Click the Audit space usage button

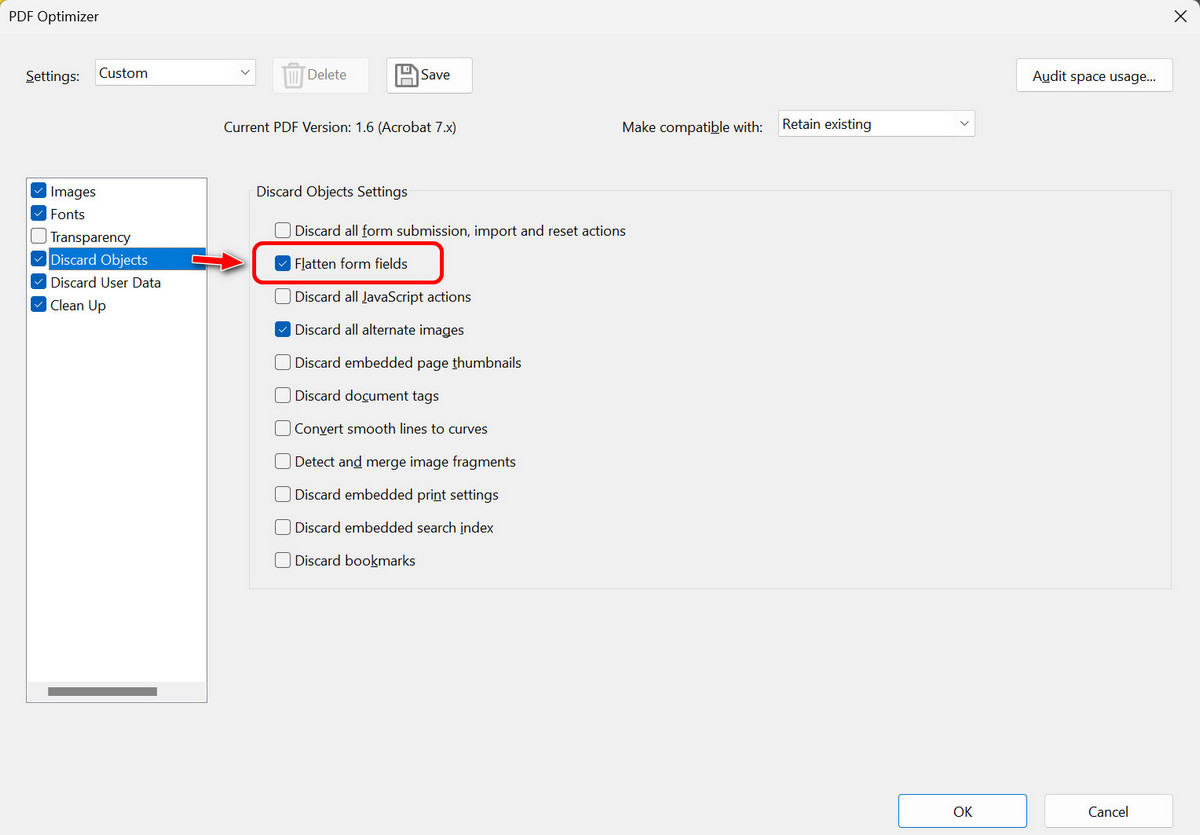pos(1093,75)
